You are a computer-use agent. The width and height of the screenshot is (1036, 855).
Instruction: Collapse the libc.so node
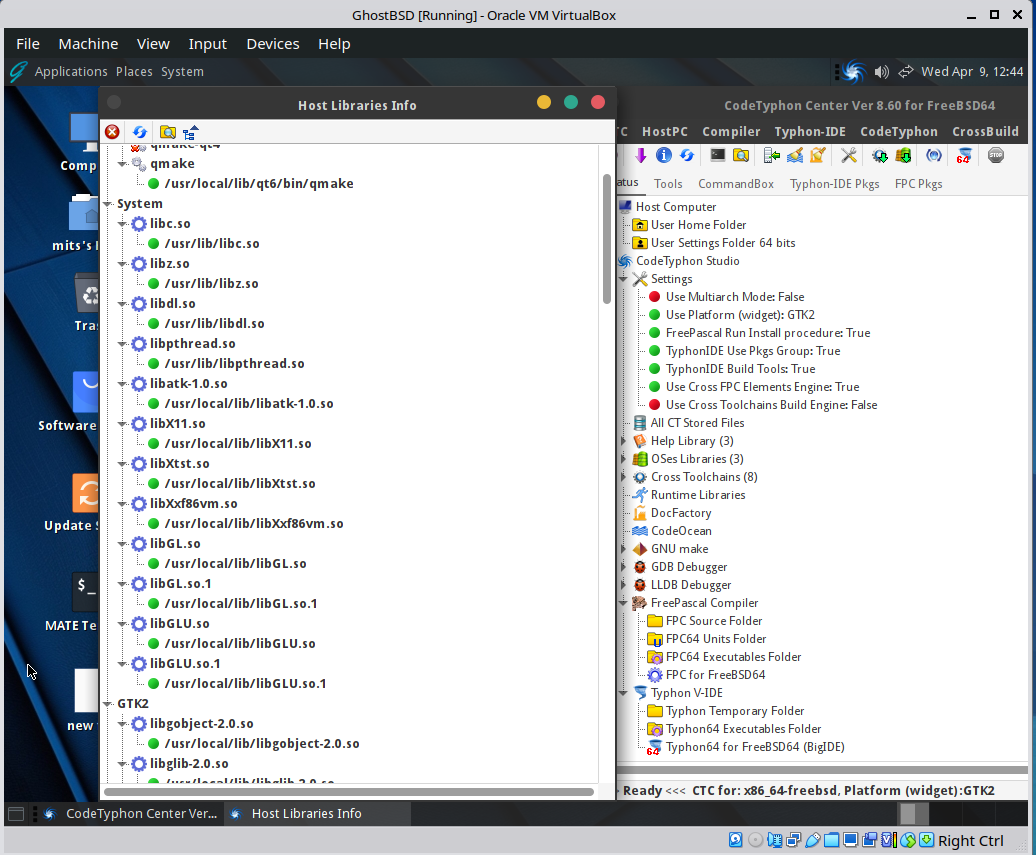click(122, 224)
